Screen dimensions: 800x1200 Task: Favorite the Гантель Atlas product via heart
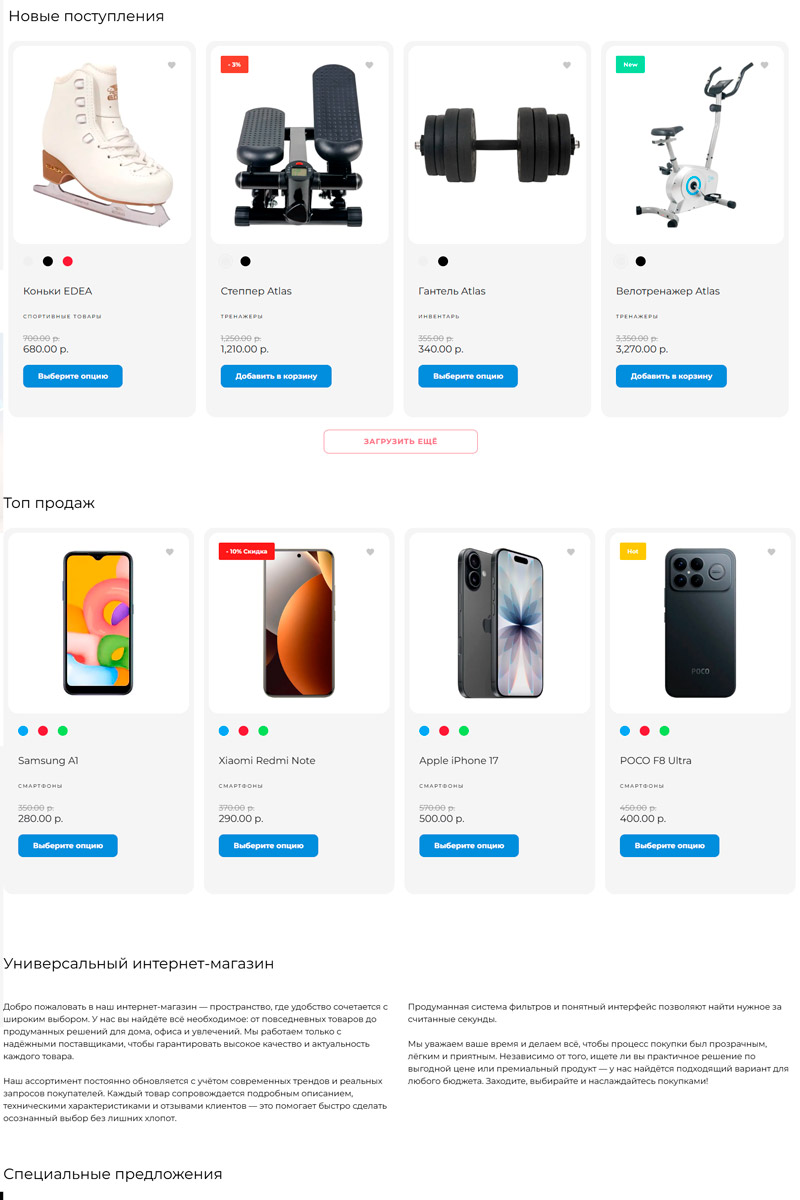567,66
